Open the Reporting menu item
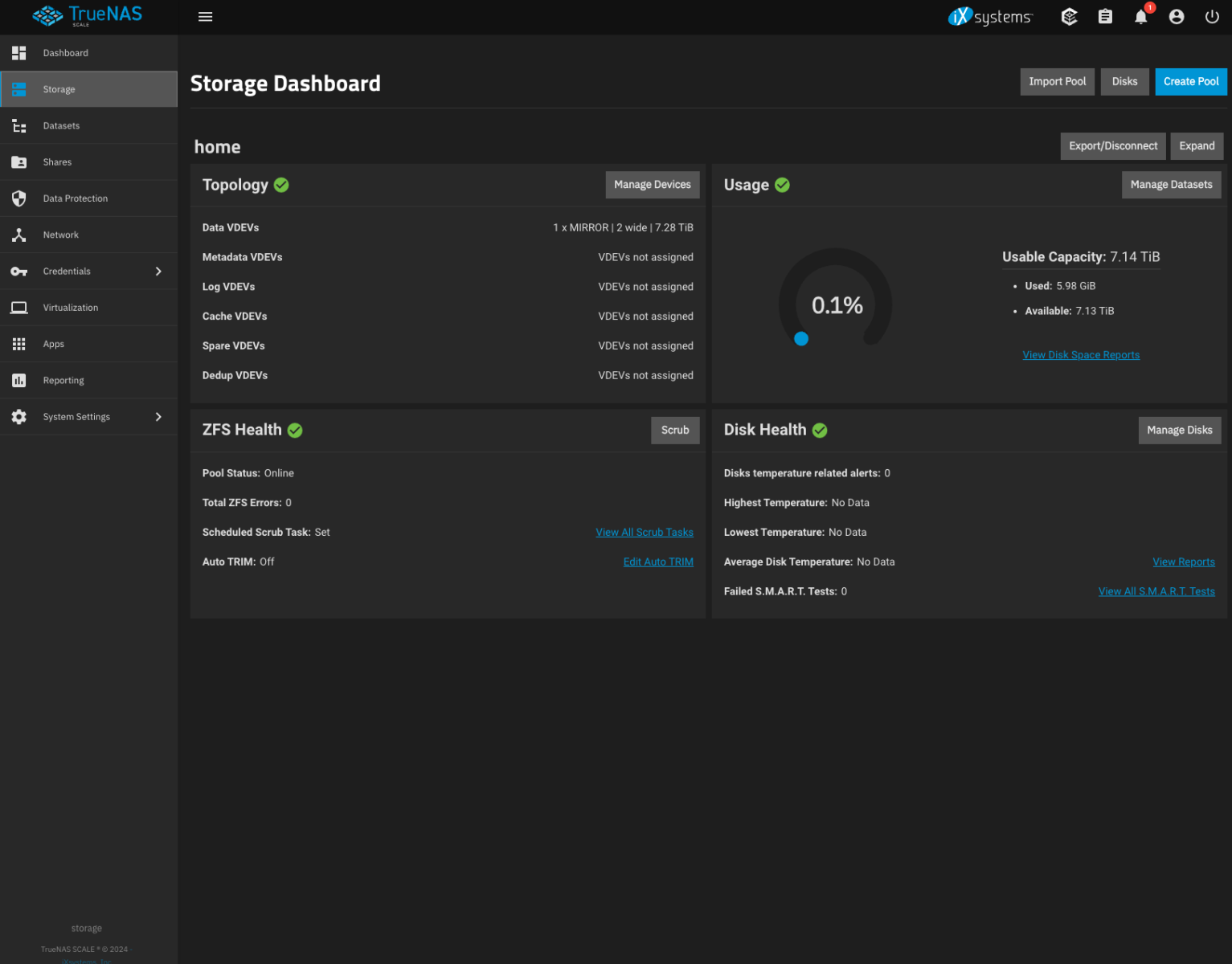This screenshot has height=964, width=1232. 88,381
